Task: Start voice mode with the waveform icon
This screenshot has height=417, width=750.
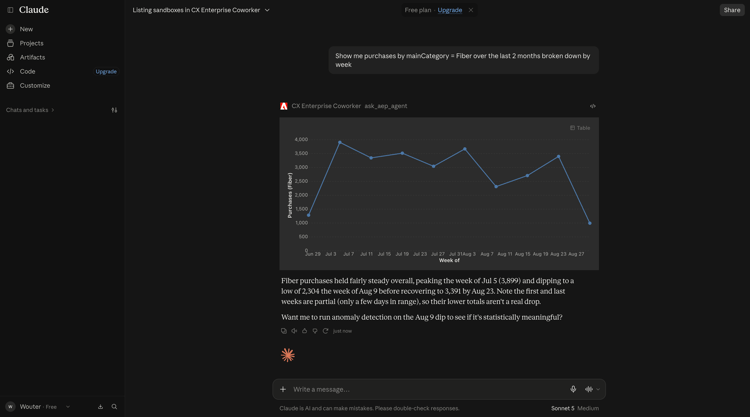Action: tap(589, 389)
